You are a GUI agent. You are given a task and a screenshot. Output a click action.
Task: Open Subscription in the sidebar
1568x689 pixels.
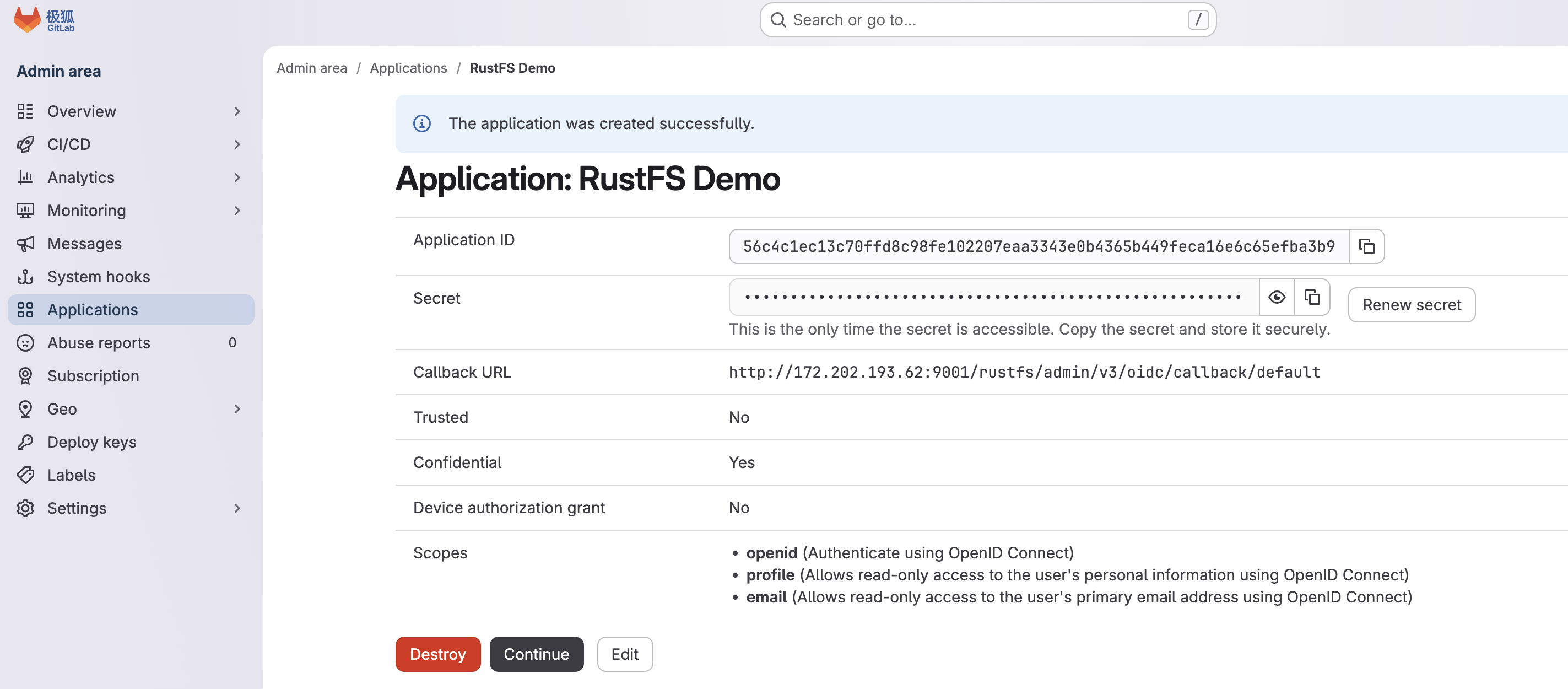[x=131, y=376]
